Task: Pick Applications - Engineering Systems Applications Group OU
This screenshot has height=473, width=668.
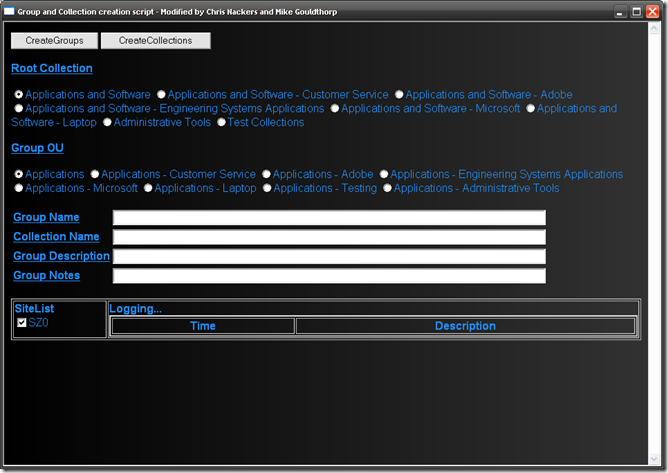Action: 384,174
